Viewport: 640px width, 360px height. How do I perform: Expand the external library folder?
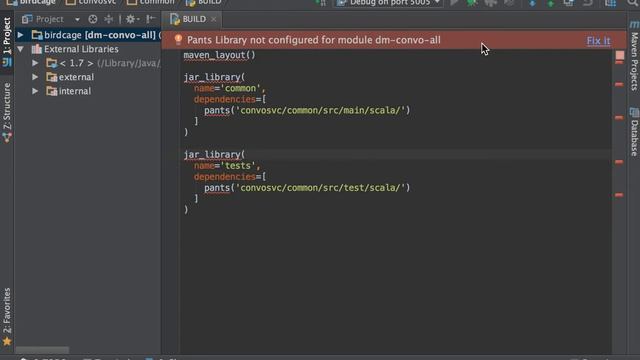coord(35,77)
